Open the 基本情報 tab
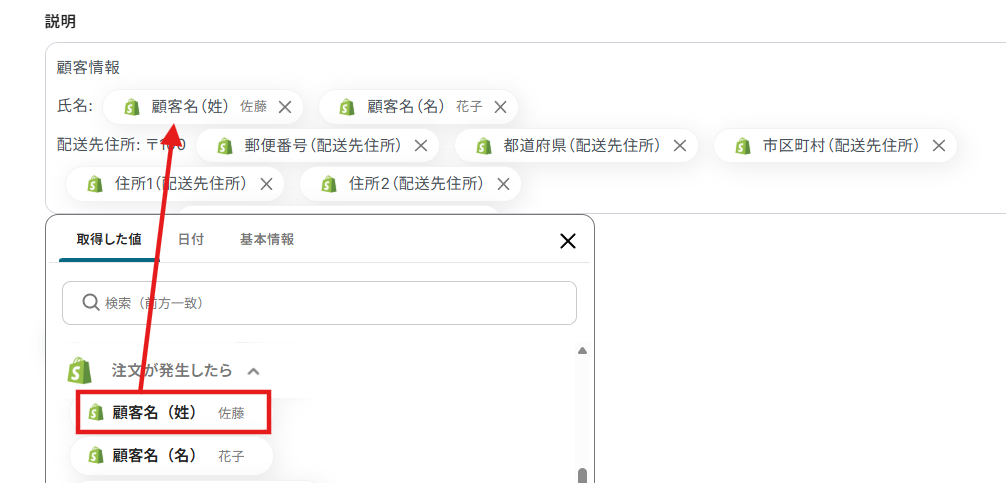 tap(267, 240)
